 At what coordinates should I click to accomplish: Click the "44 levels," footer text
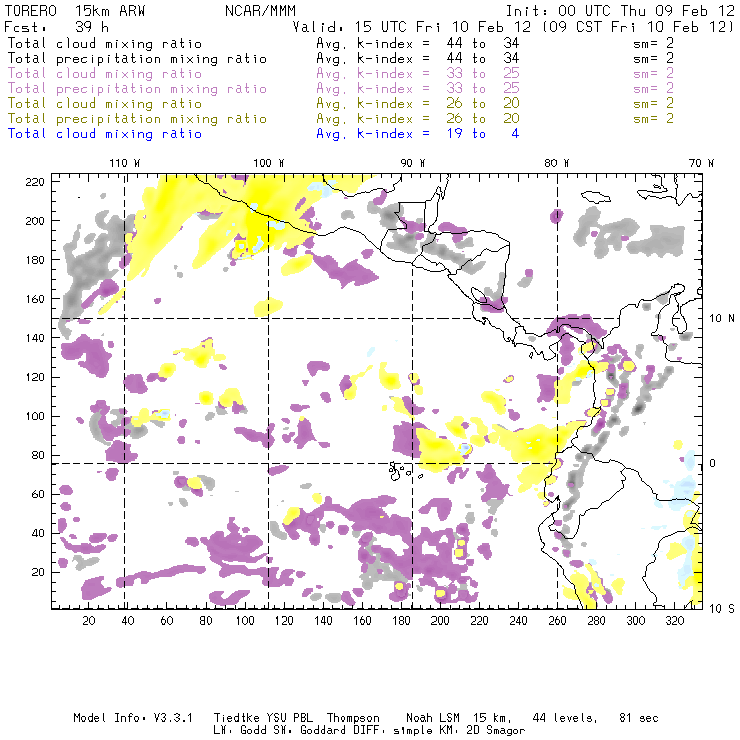tap(565, 718)
